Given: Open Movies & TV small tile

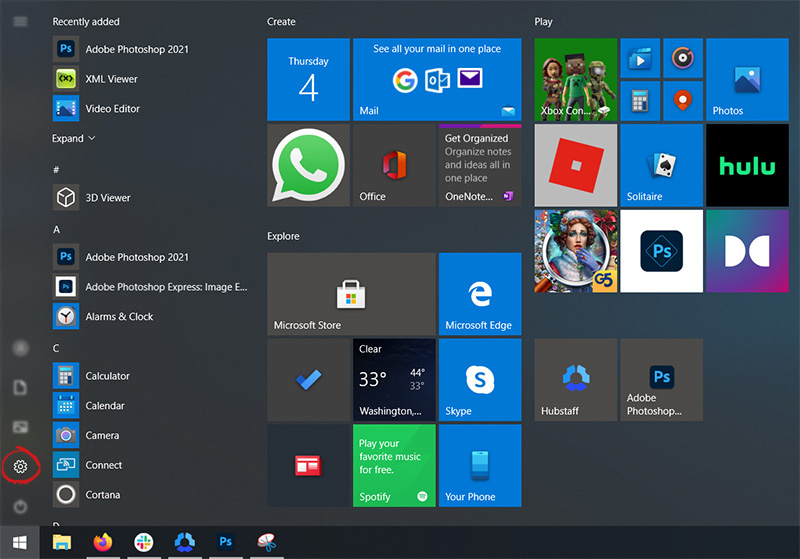Looking at the screenshot, I should (x=640, y=58).
